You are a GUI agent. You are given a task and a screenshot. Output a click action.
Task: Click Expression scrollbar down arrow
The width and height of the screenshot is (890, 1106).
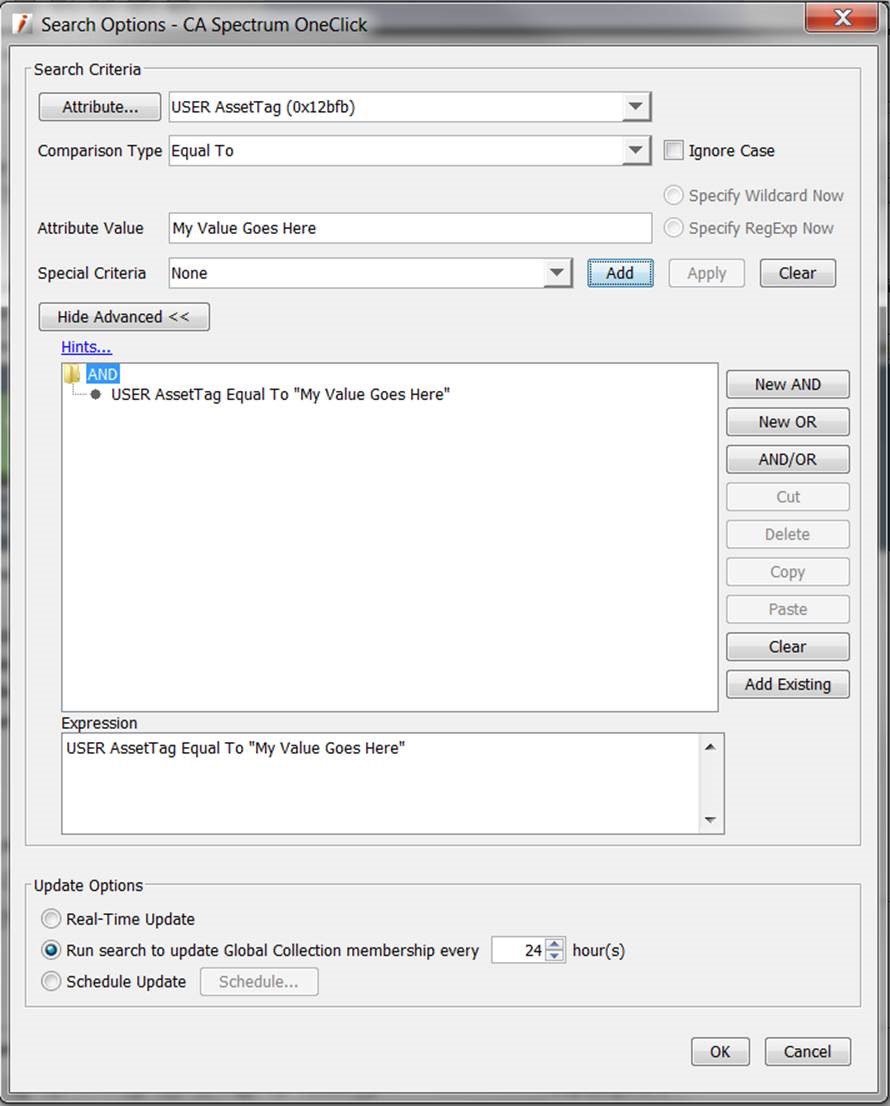[710, 820]
